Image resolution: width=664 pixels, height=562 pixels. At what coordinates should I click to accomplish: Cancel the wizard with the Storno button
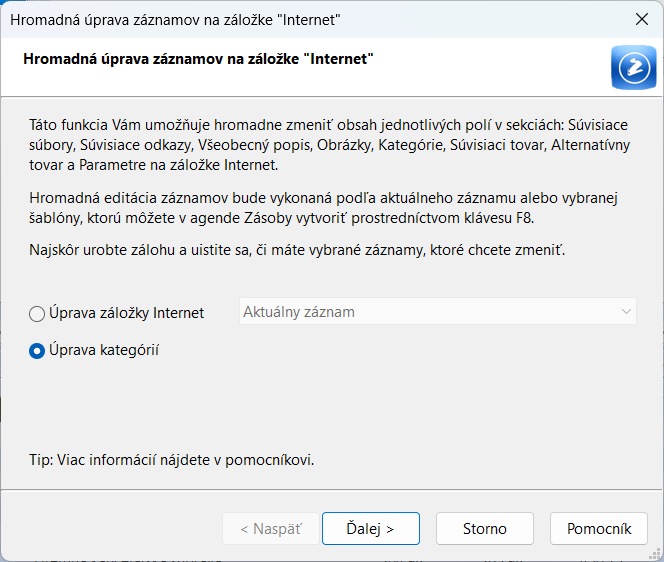click(x=484, y=528)
